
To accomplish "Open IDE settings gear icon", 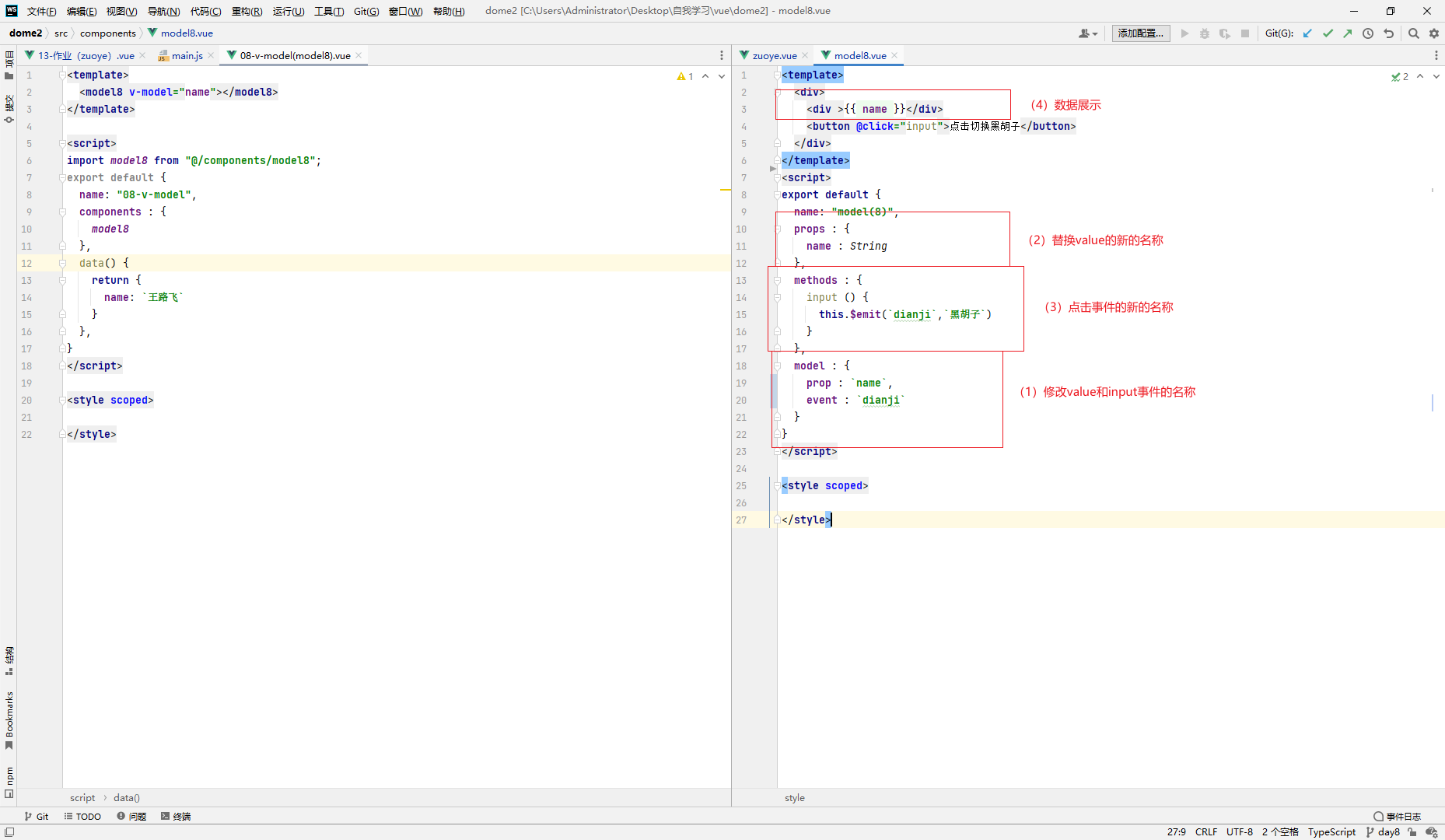I will [1434, 33].
